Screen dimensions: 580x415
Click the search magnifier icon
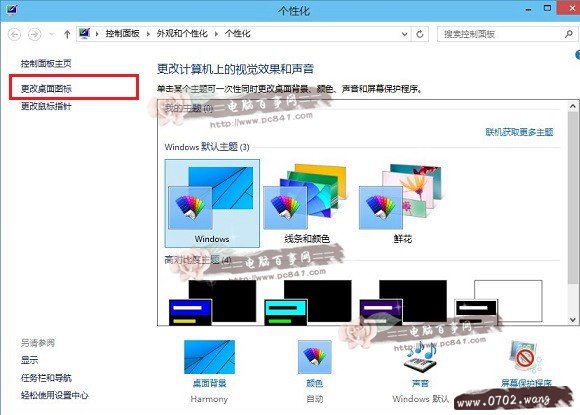coord(569,34)
